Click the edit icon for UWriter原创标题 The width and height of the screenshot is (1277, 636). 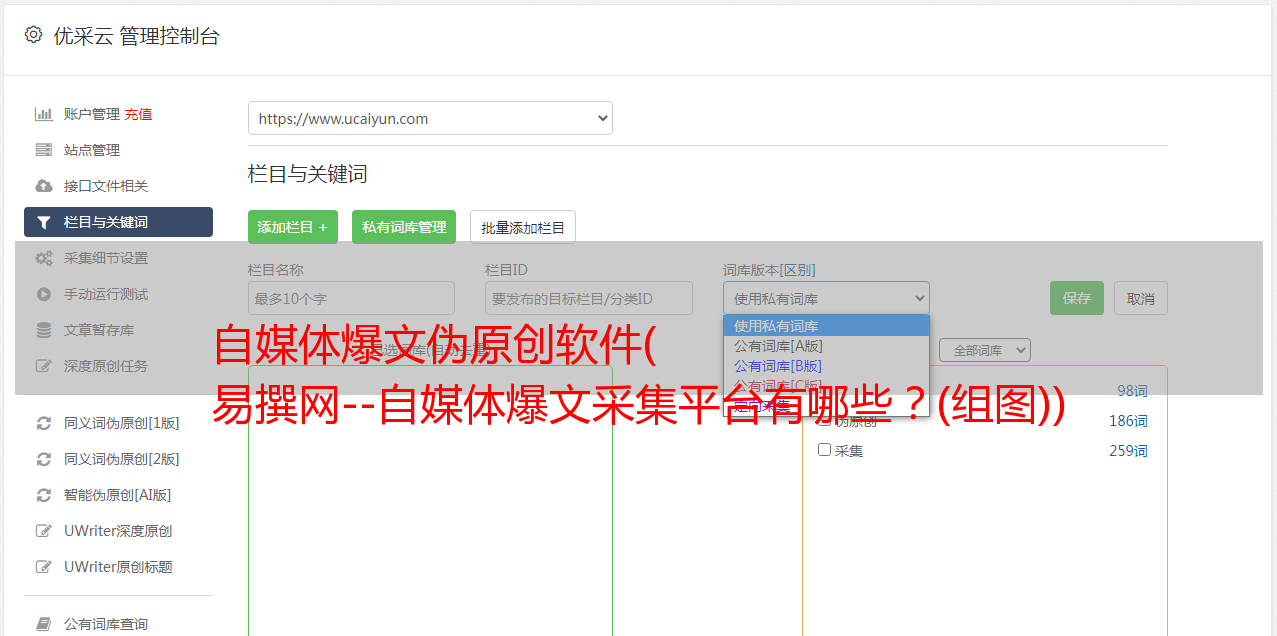(44, 567)
